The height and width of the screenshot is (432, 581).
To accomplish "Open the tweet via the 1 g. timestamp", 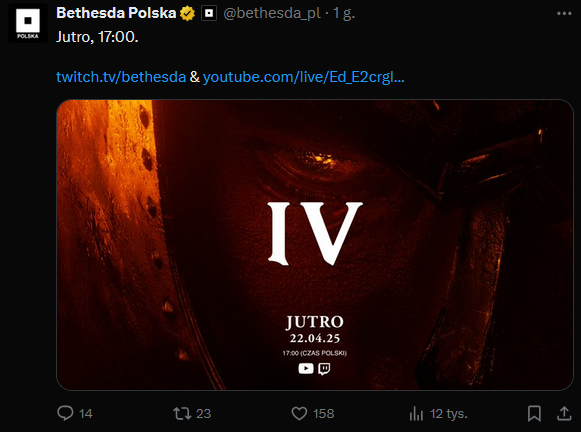I will coord(344,13).
